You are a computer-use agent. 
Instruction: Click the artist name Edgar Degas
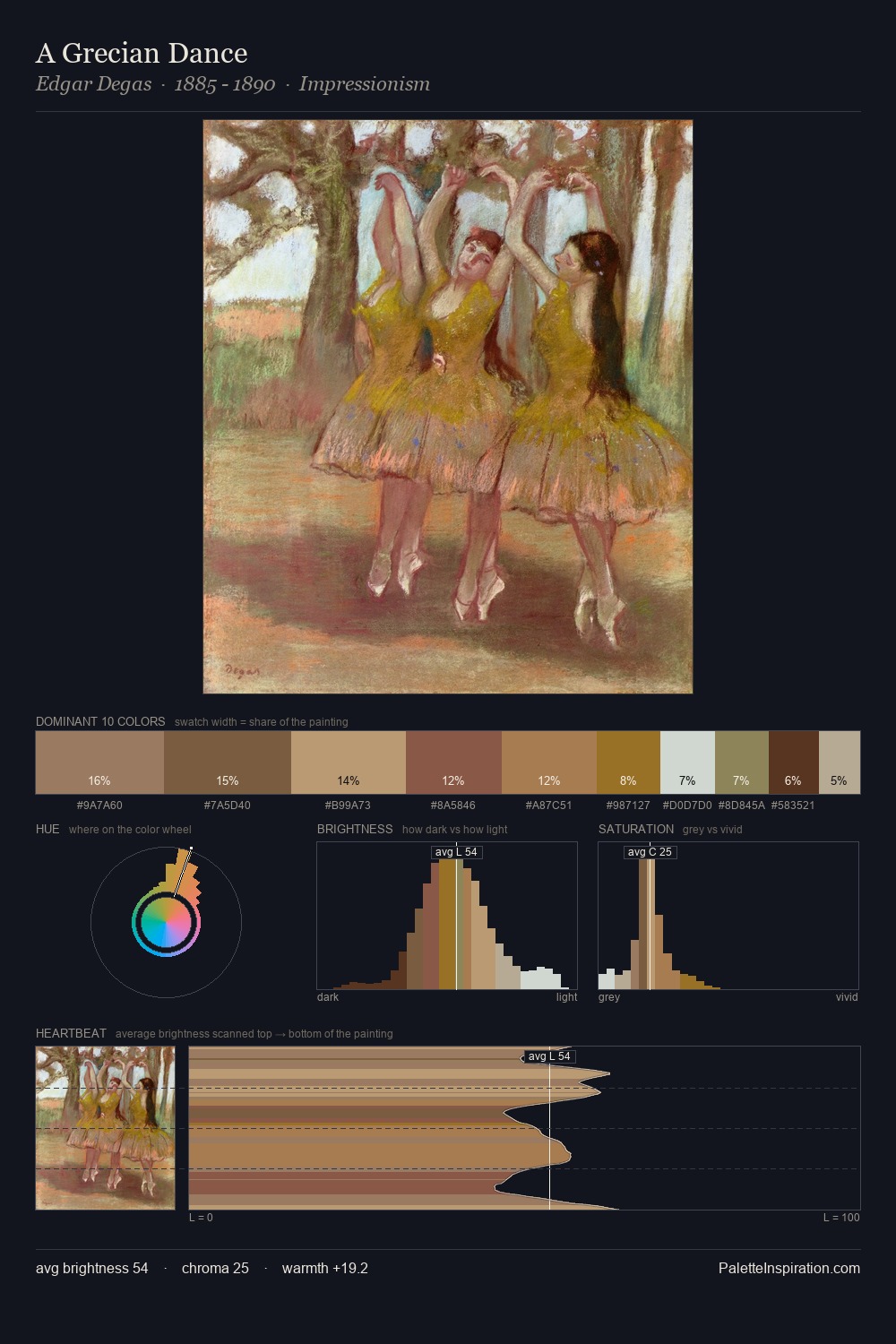(x=93, y=84)
